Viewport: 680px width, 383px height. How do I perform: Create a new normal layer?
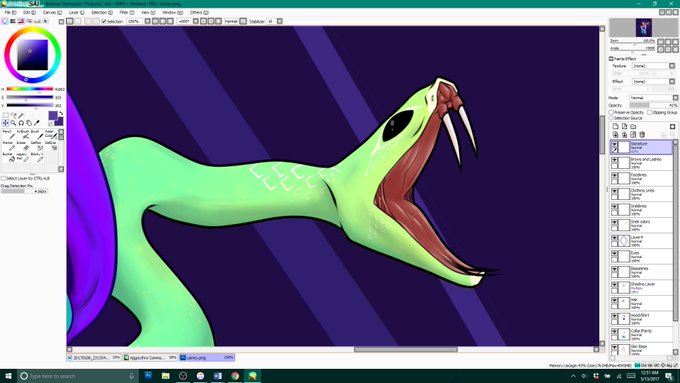[615, 127]
